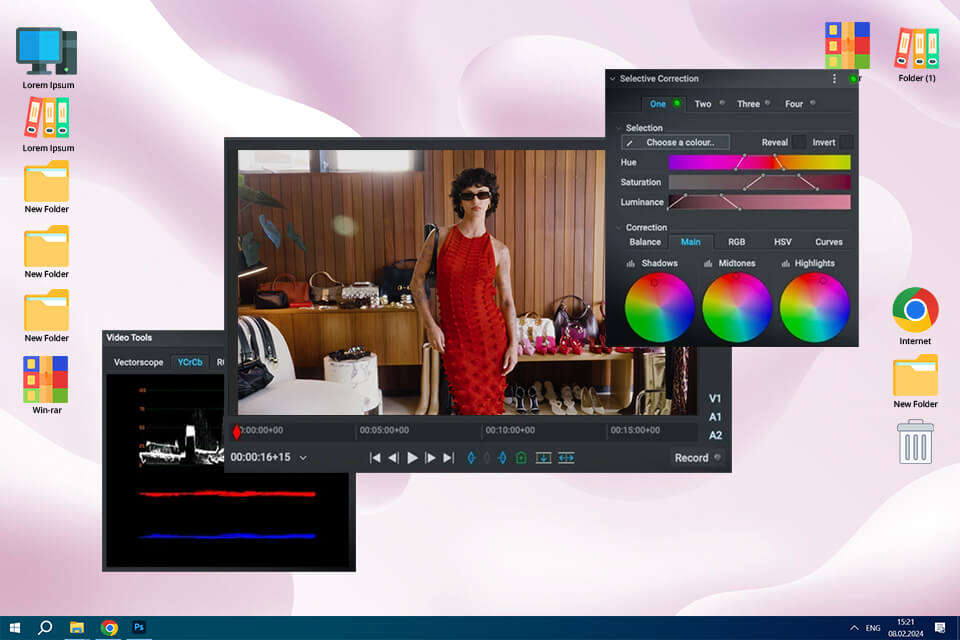Step forward one frame
This screenshot has width=960, height=640.
(x=430, y=458)
